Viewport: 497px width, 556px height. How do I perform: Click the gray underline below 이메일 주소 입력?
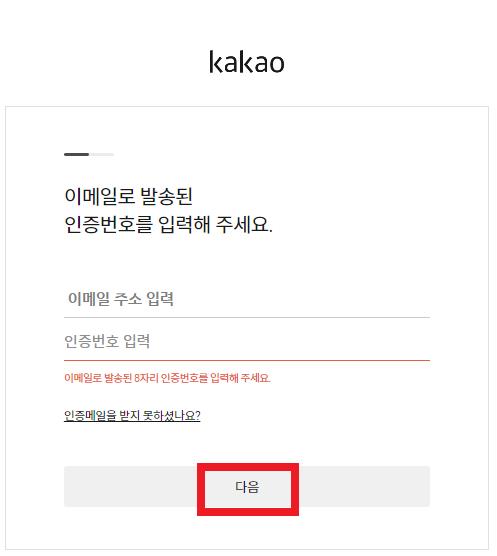click(247, 317)
